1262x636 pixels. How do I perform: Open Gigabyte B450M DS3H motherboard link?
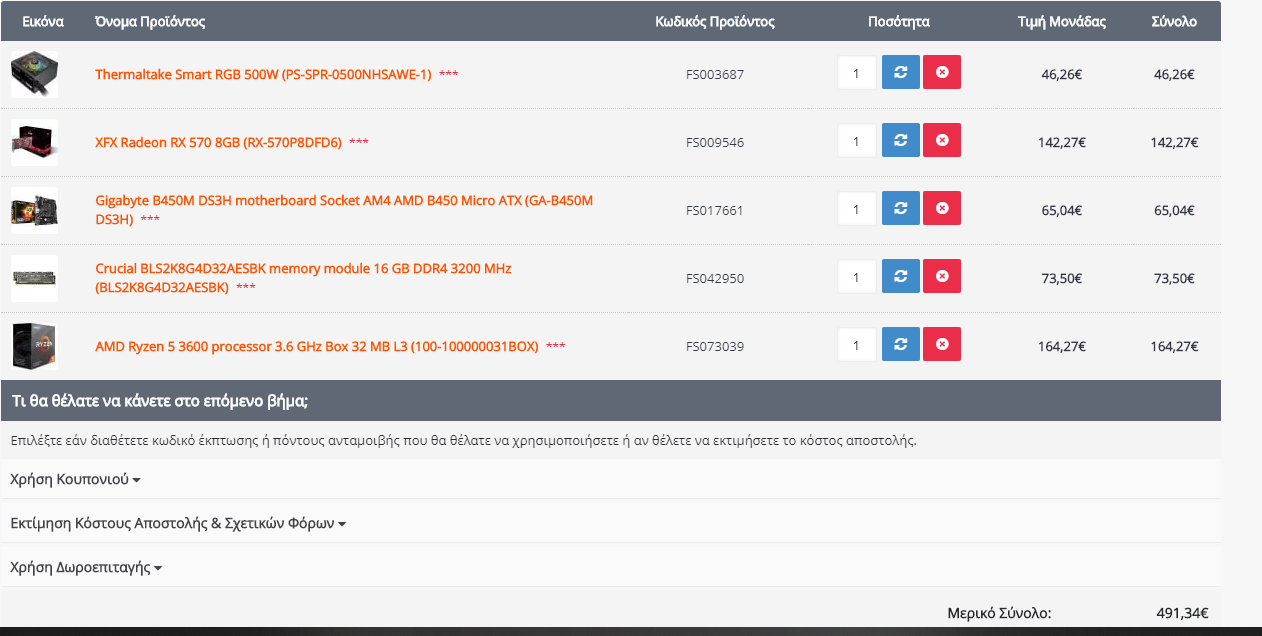344,209
